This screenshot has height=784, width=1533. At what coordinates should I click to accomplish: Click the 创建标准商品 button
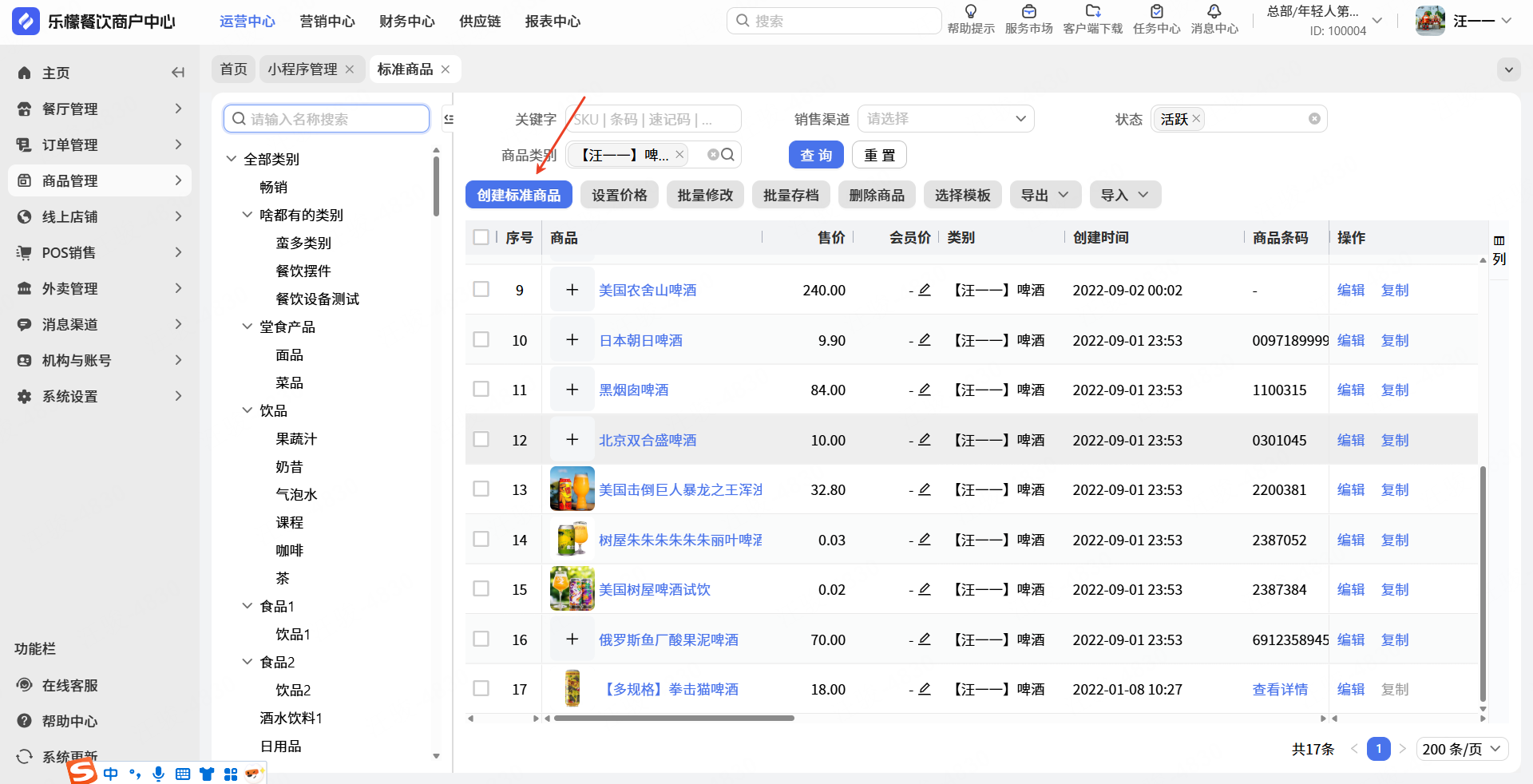518,195
